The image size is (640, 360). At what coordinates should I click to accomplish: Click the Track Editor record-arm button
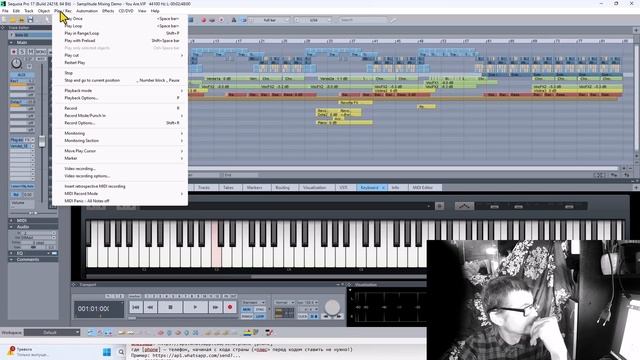13,52
